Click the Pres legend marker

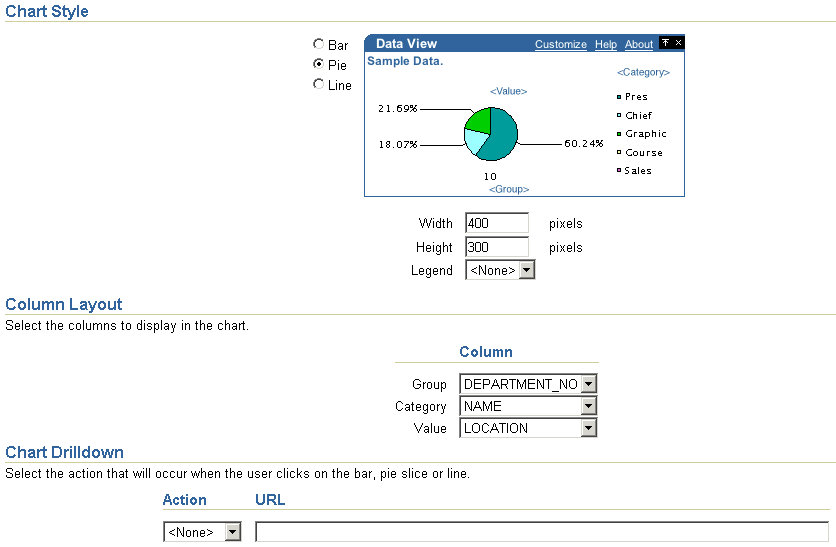tap(619, 97)
